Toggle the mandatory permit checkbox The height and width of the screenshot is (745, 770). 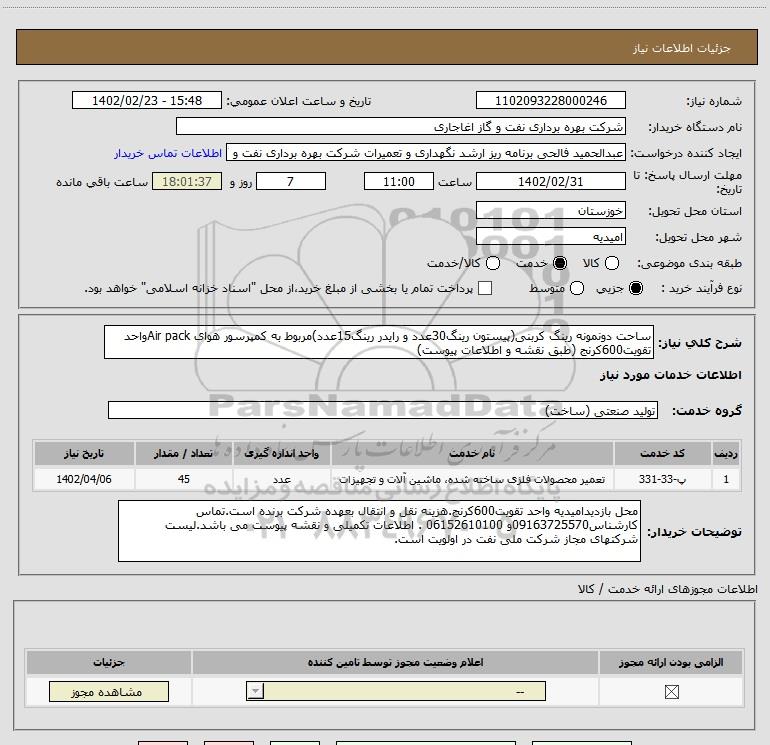(x=671, y=692)
